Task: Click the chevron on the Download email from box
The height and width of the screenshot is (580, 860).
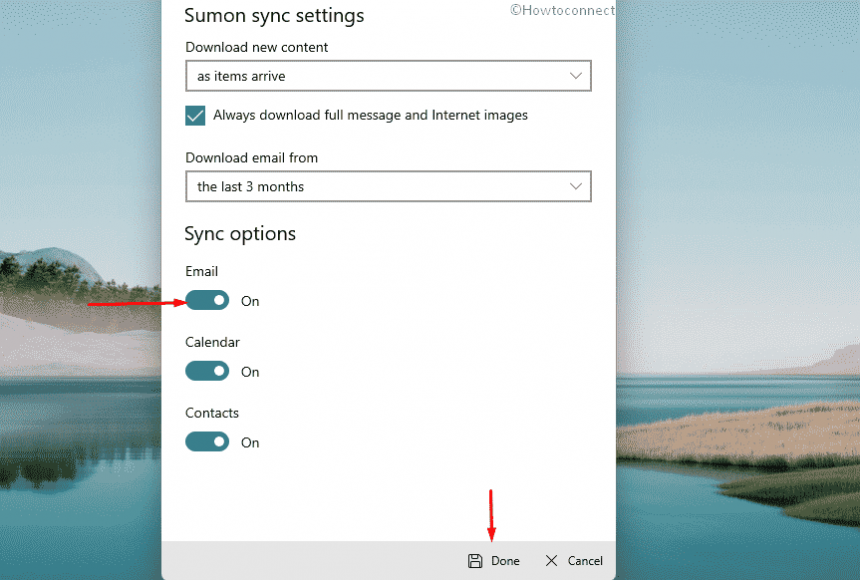Action: [x=577, y=186]
